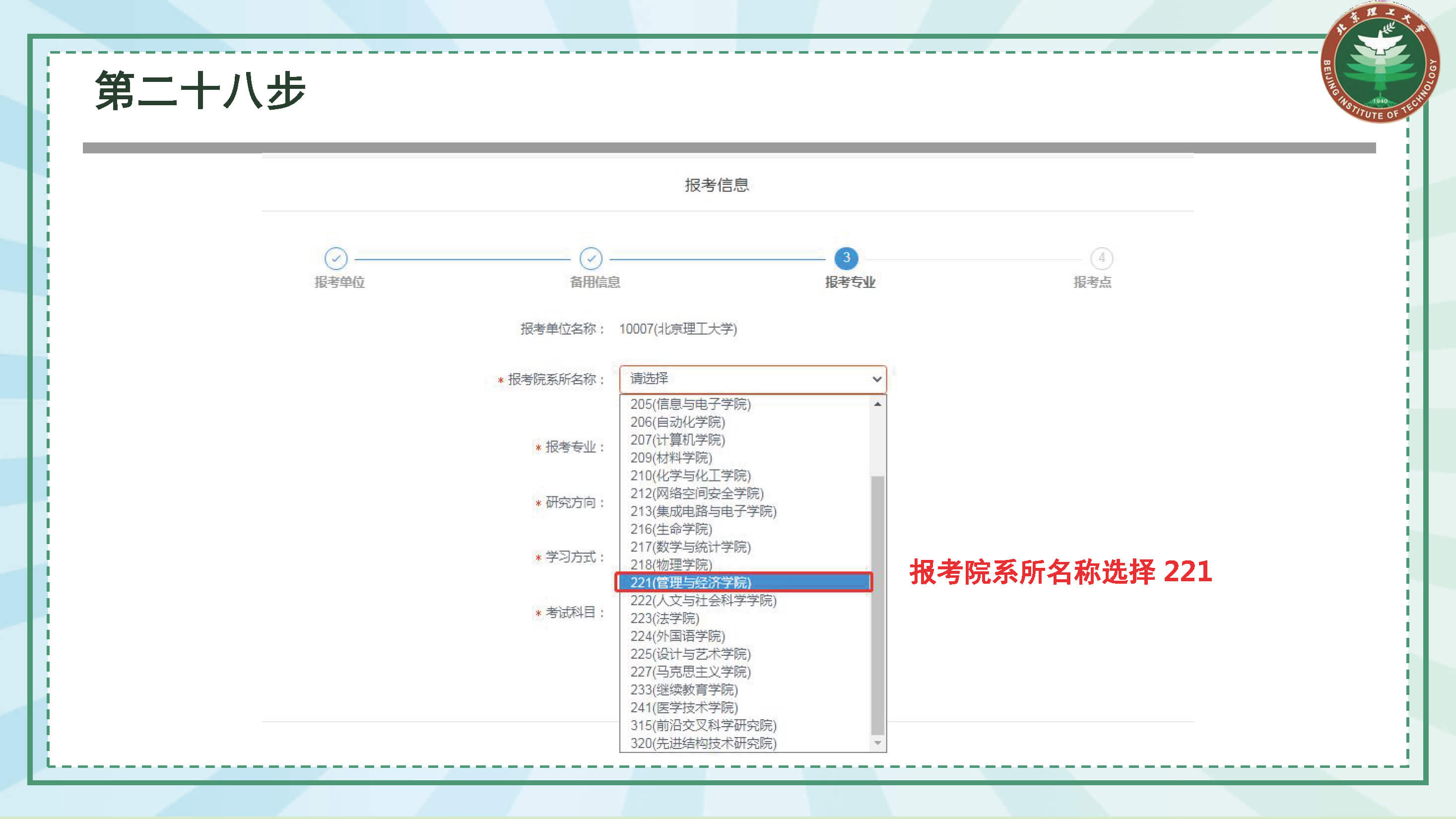The image size is (1456, 819).
Task: Pick 224(外国语学院) from the list
Action: 678,636
